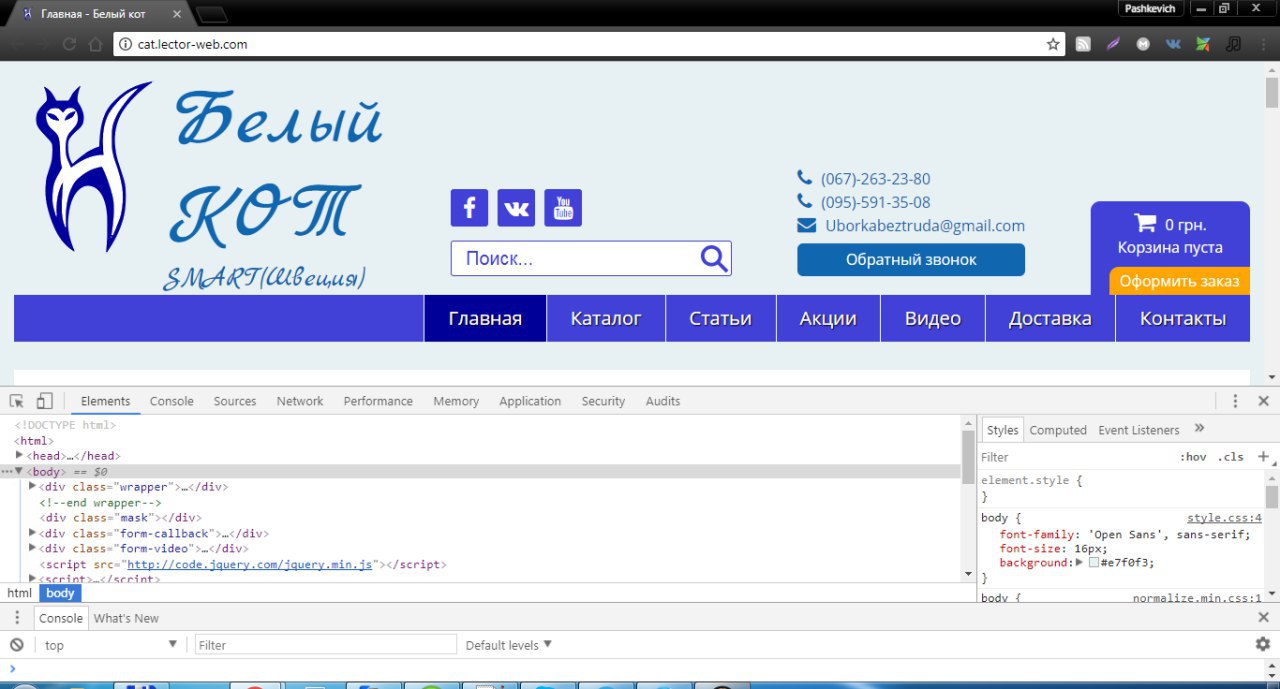View site information icon in address bar
1280x689 pixels.
[125, 44]
